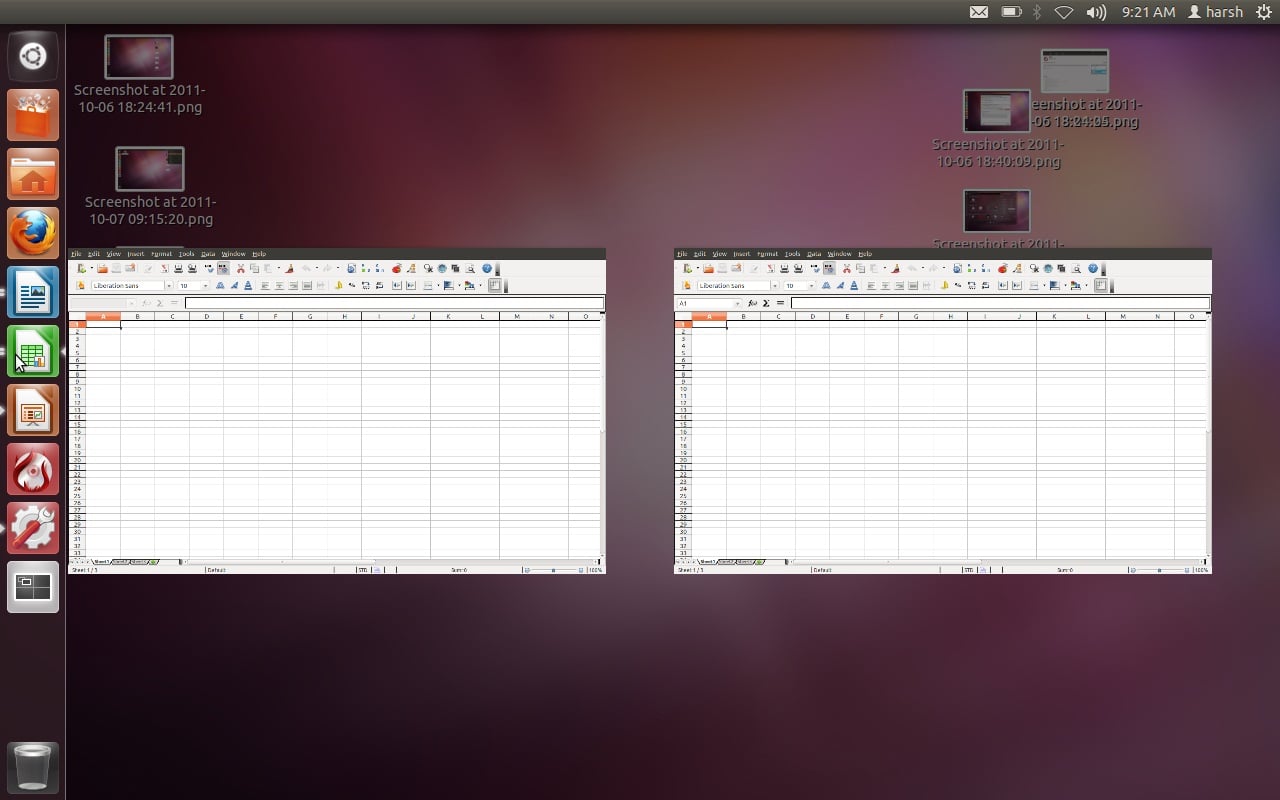Click the Sum icon in right Calc window
The image size is (1280, 800).
coord(766,303)
